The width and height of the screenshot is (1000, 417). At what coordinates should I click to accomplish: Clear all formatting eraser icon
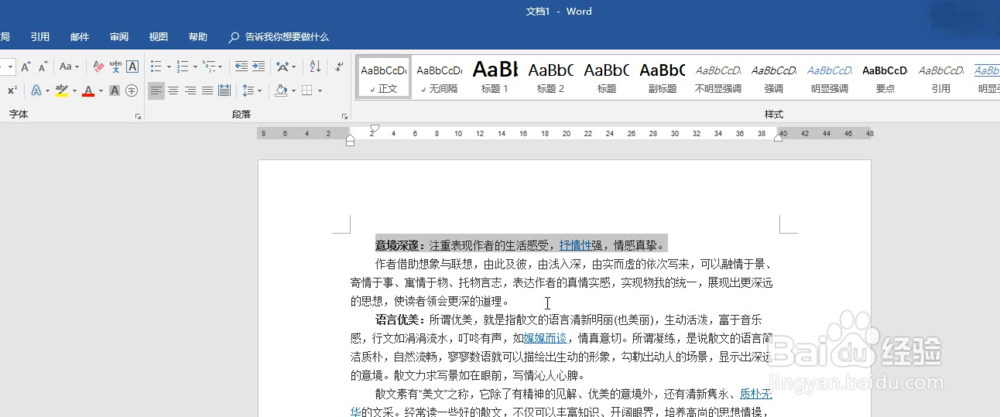[98, 66]
